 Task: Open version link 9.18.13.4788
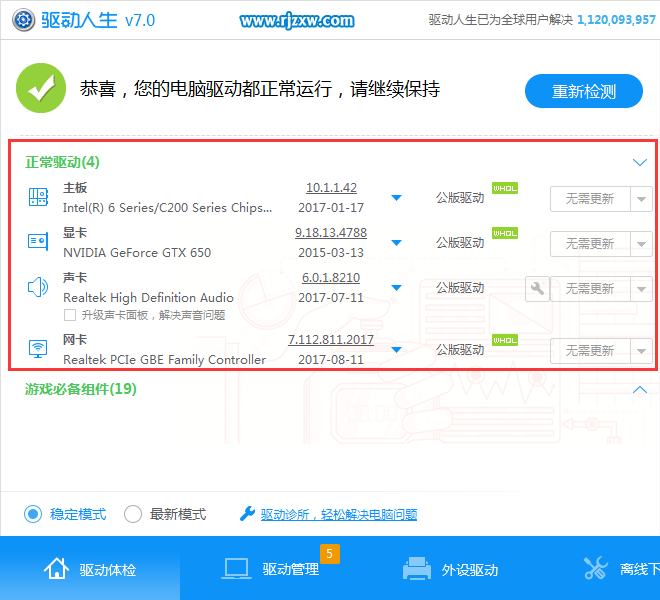pos(331,233)
